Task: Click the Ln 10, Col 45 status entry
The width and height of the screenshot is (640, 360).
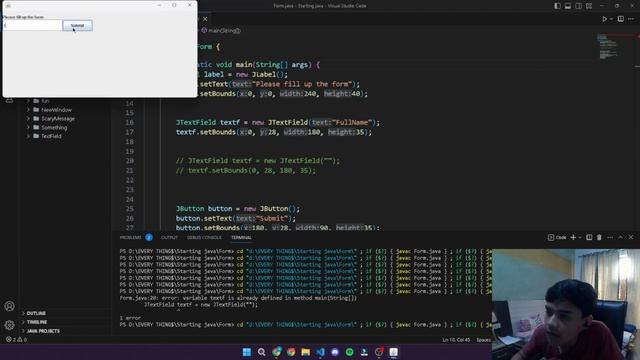Action: pos(456,340)
